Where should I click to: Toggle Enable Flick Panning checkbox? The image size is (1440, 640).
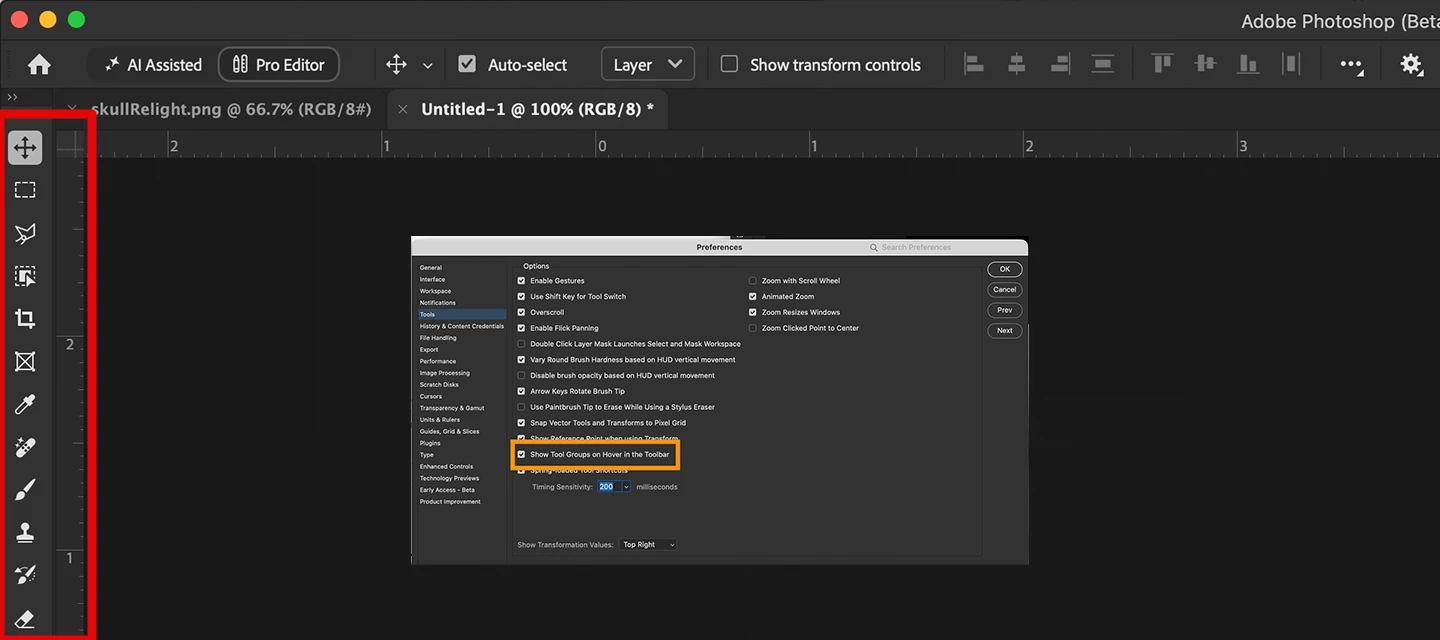point(521,328)
